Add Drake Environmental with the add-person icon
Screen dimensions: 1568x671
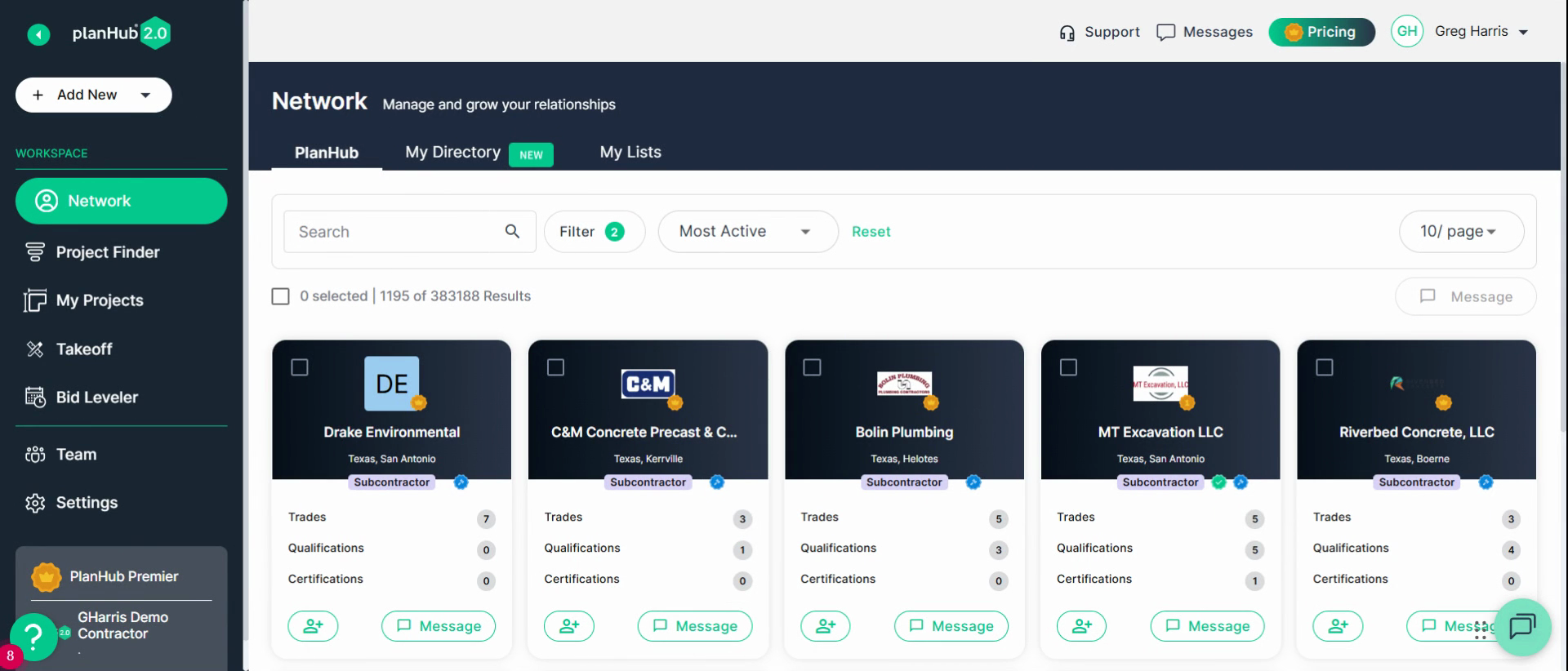point(313,626)
